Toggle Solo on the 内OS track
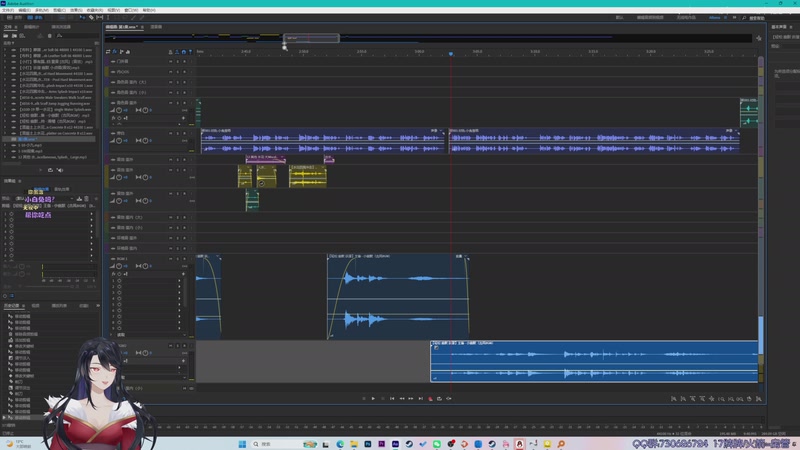 178,72
